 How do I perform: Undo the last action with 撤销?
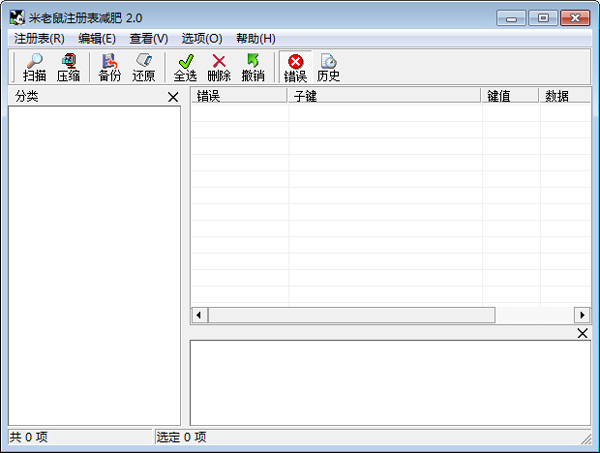pos(253,67)
